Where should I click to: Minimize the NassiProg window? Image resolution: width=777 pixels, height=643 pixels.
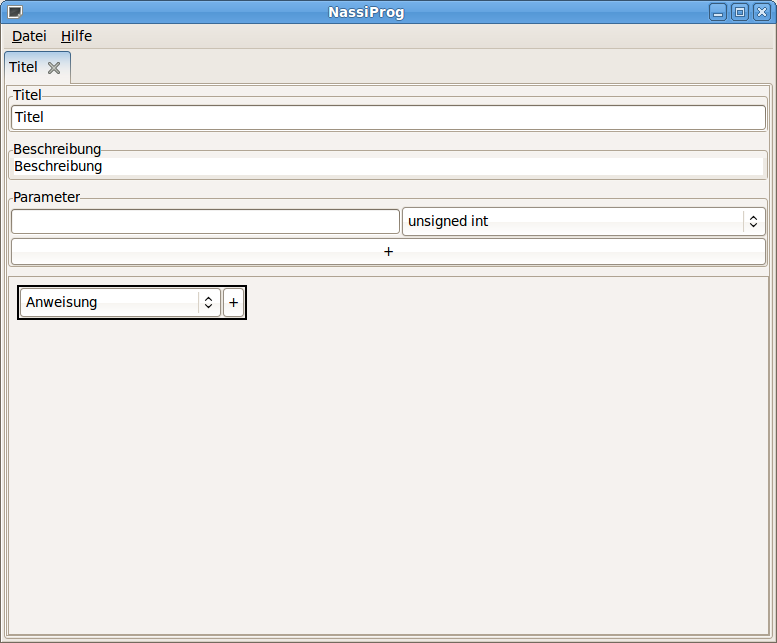coord(719,12)
